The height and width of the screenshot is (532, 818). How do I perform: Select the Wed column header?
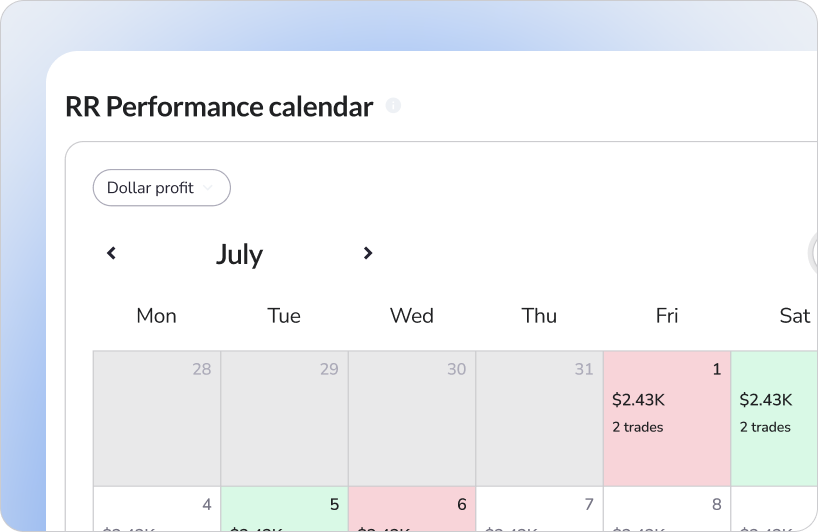pyautogui.click(x=412, y=316)
